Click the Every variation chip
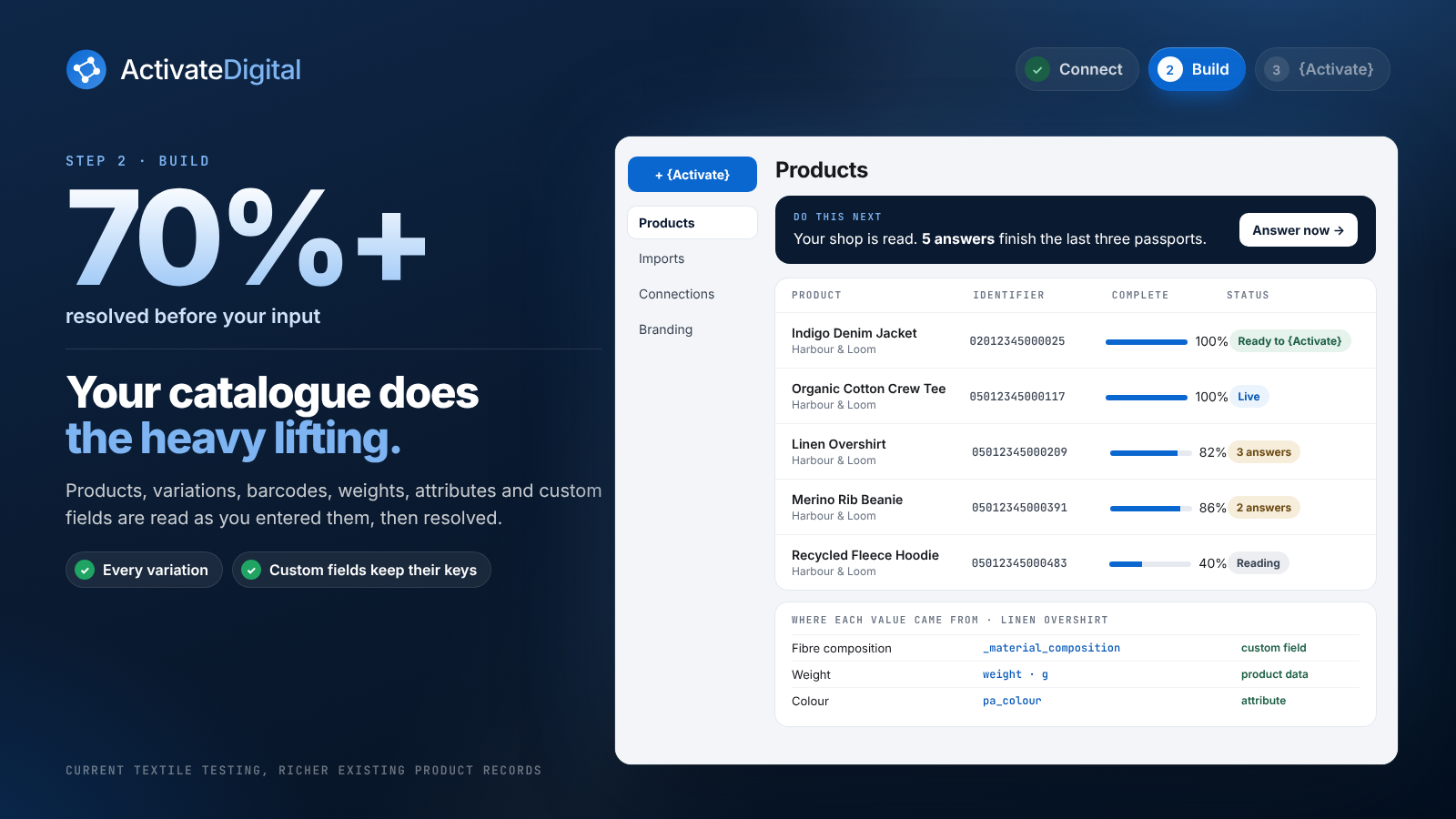The image size is (1456, 819). point(144,570)
